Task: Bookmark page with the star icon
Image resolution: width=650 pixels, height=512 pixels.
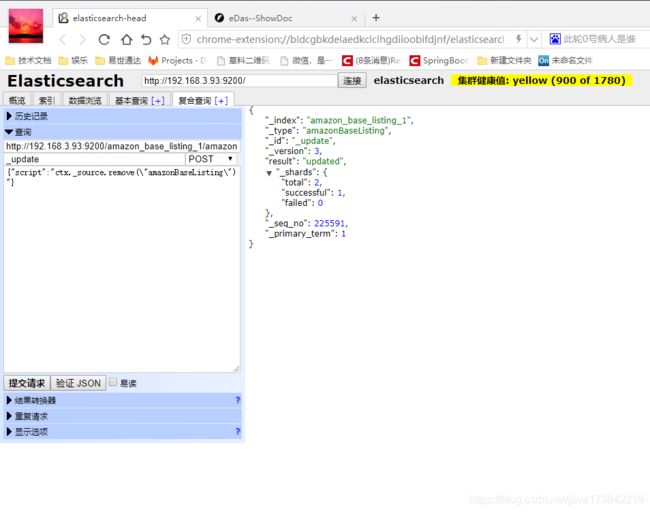Action: (x=165, y=39)
